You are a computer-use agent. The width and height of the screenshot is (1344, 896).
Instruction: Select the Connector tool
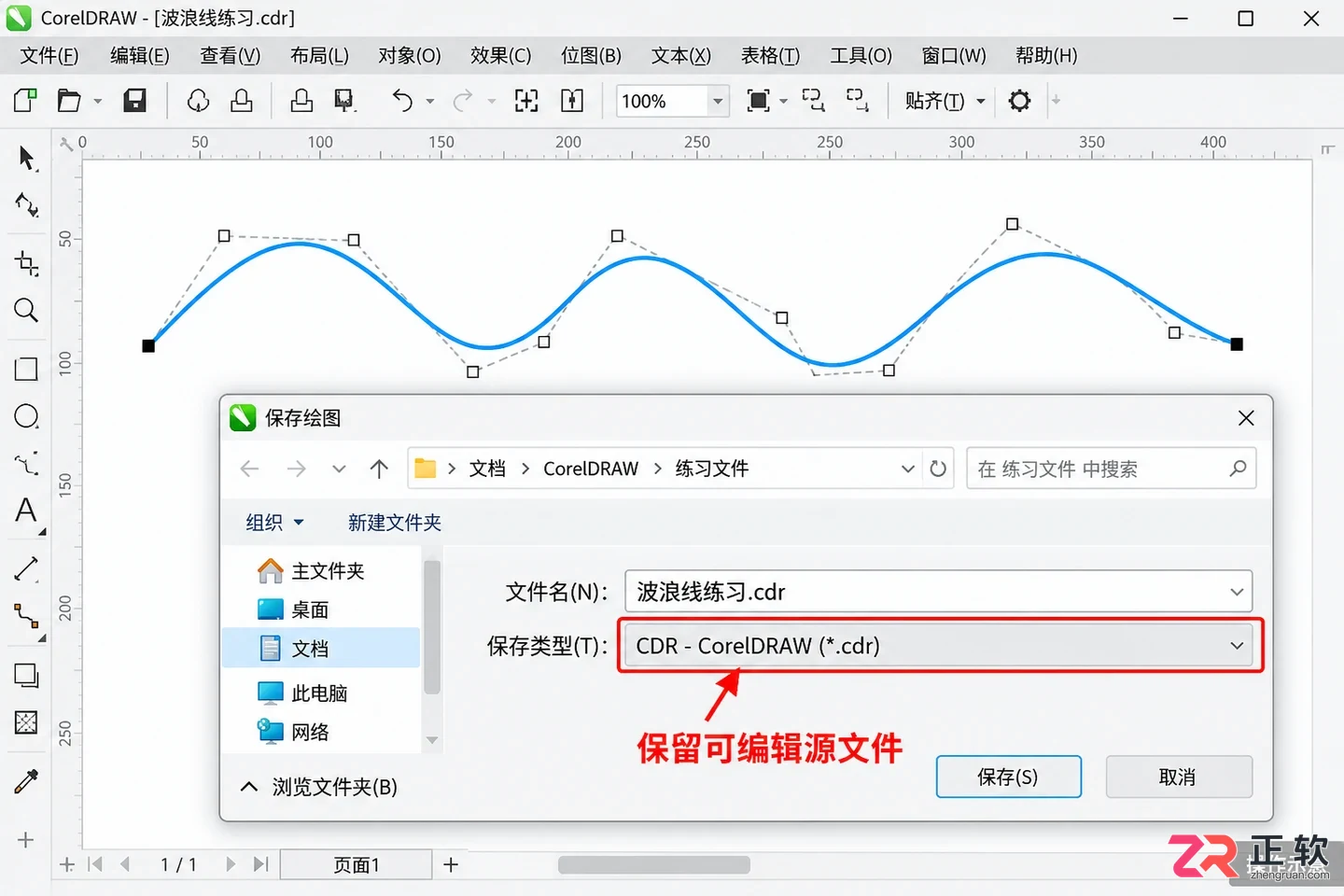(x=26, y=616)
